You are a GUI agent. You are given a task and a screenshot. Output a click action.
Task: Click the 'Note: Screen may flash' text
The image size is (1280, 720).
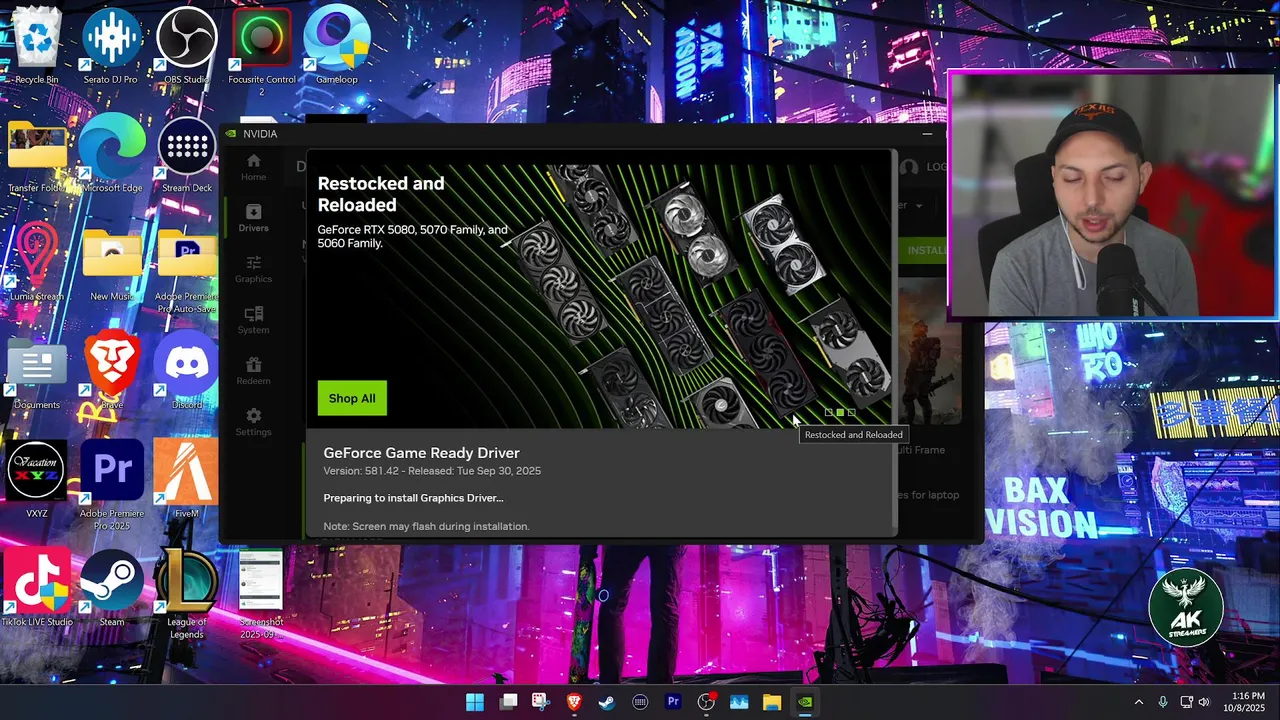(x=426, y=526)
